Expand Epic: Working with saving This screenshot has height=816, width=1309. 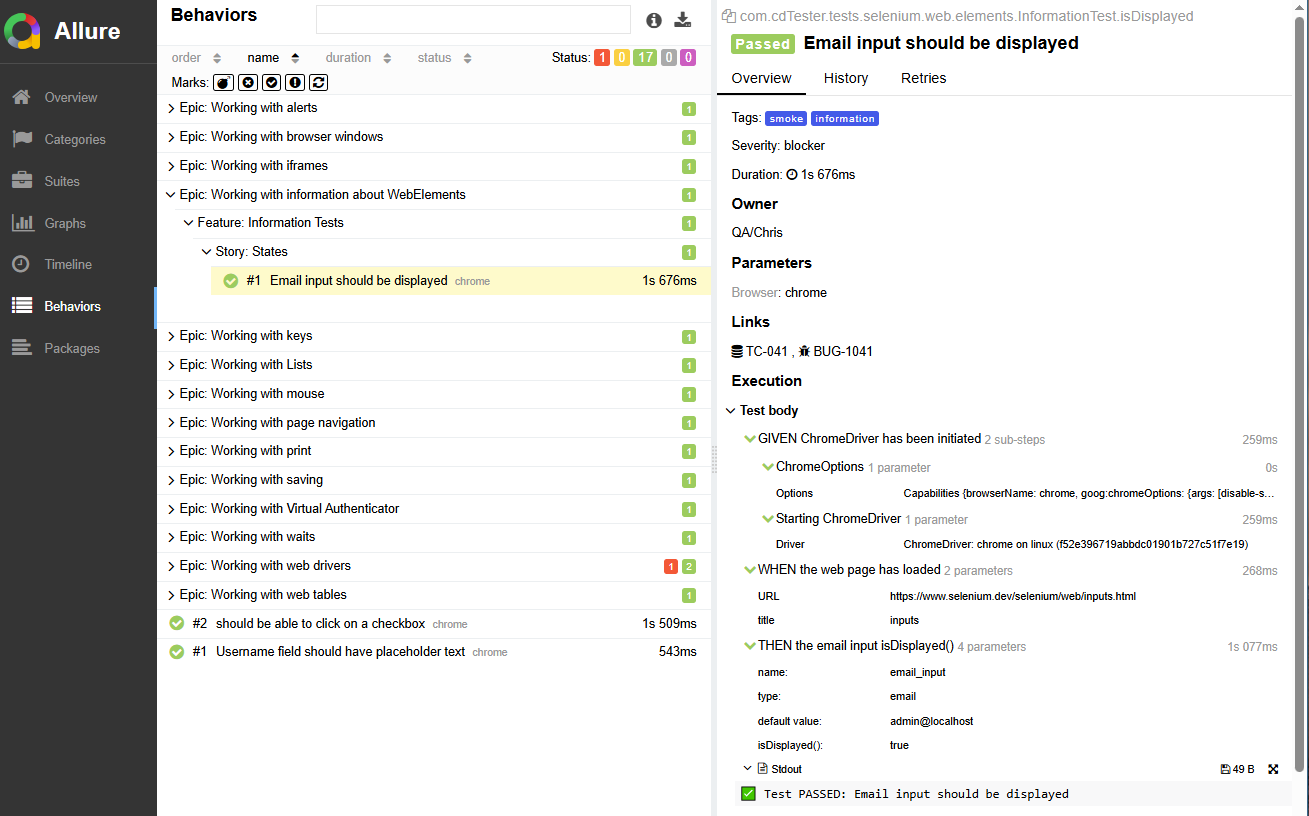pyautogui.click(x=434, y=480)
